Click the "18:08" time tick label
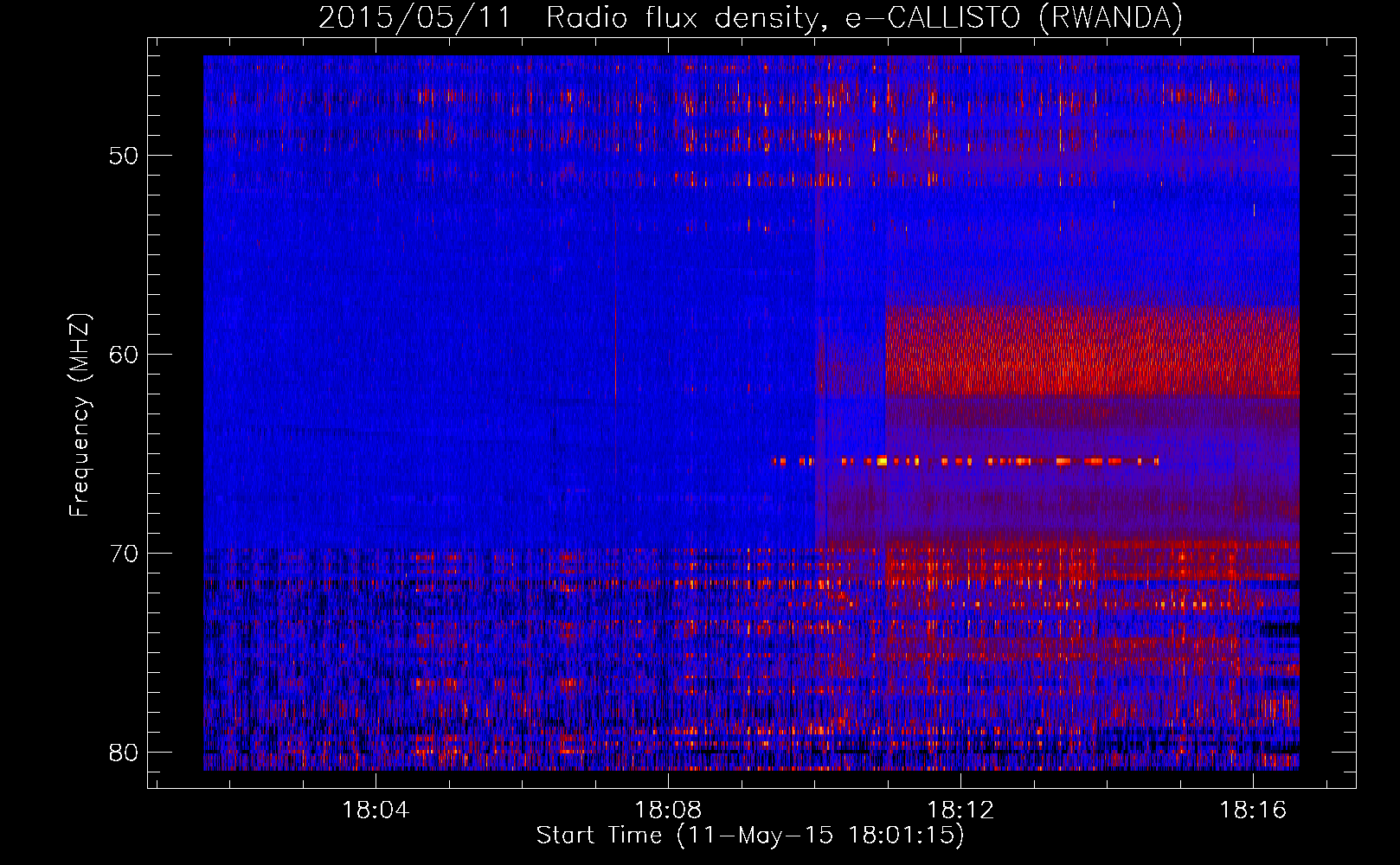Screen dimensions: 1400x865 click(668, 811)
